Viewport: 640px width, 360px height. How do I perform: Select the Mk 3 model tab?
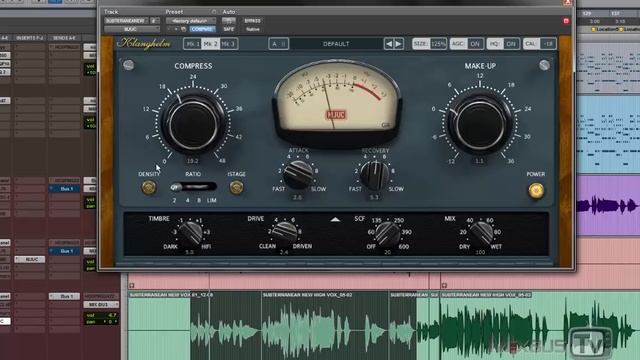point(229,44)
